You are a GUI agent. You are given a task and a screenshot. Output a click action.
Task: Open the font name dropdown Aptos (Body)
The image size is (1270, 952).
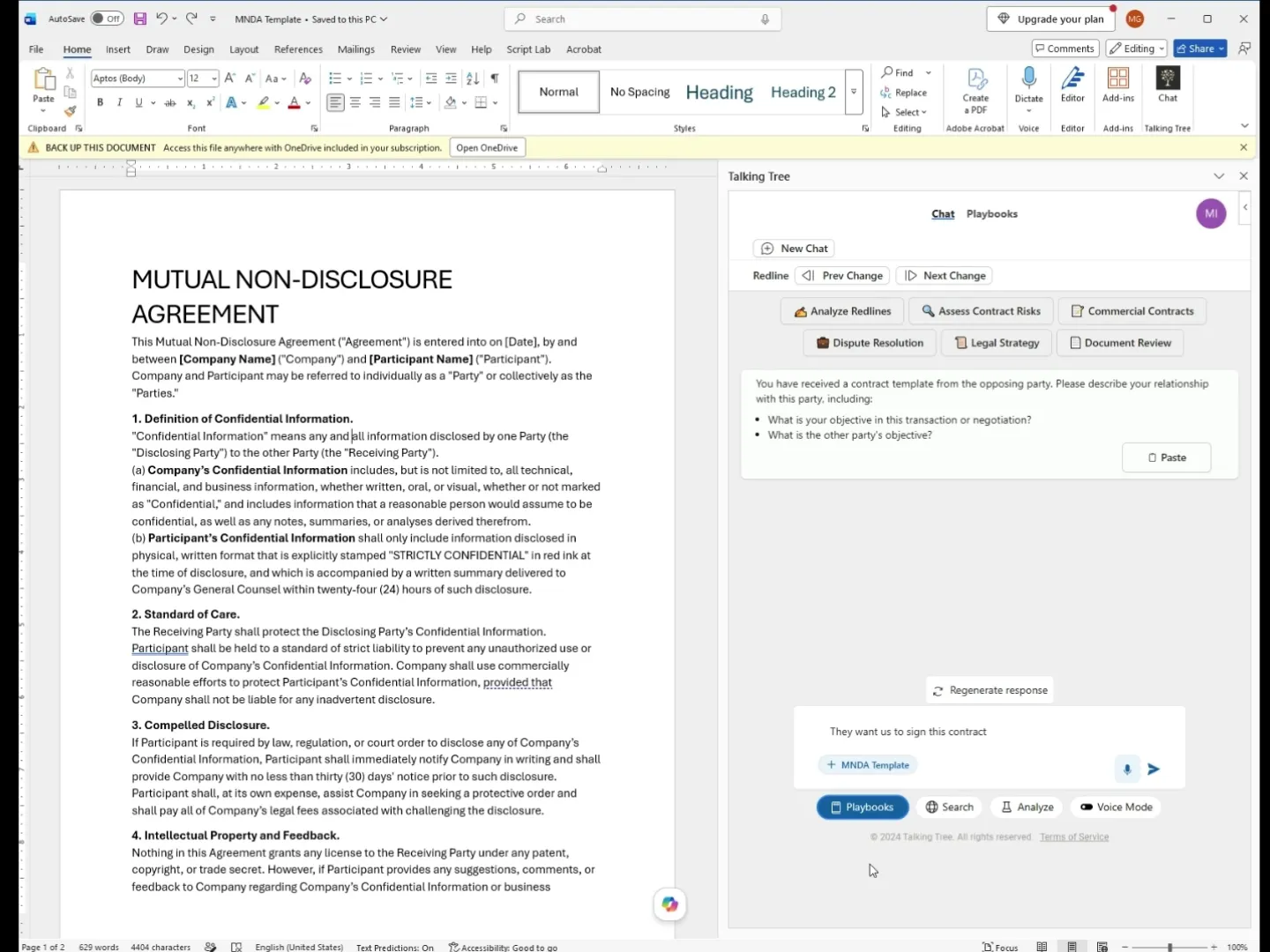tap(180, 78)
